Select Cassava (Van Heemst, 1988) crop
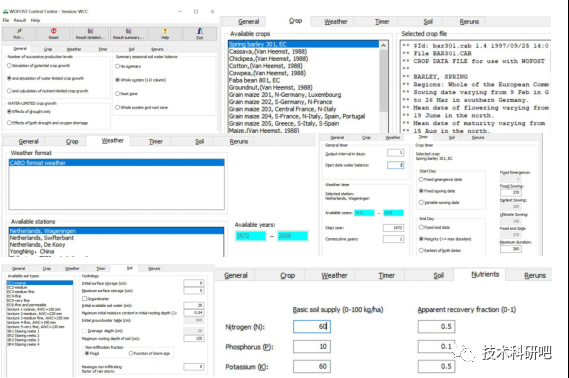This screenshot has width=569, height=378. 304,52
